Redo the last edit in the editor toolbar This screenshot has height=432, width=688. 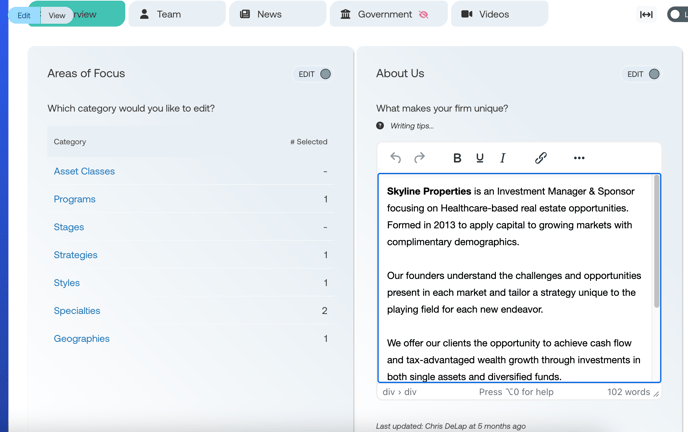tap(419, 157)
